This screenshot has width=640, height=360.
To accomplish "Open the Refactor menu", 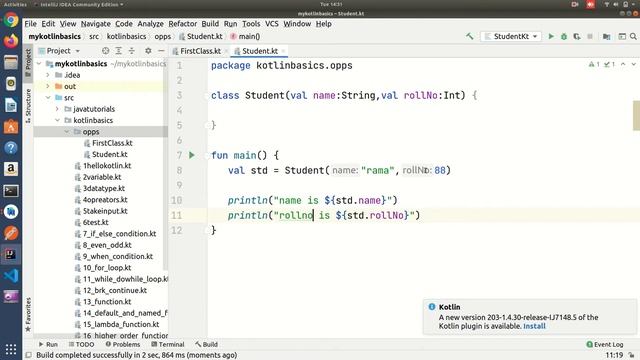I will [x=182, y=24].
